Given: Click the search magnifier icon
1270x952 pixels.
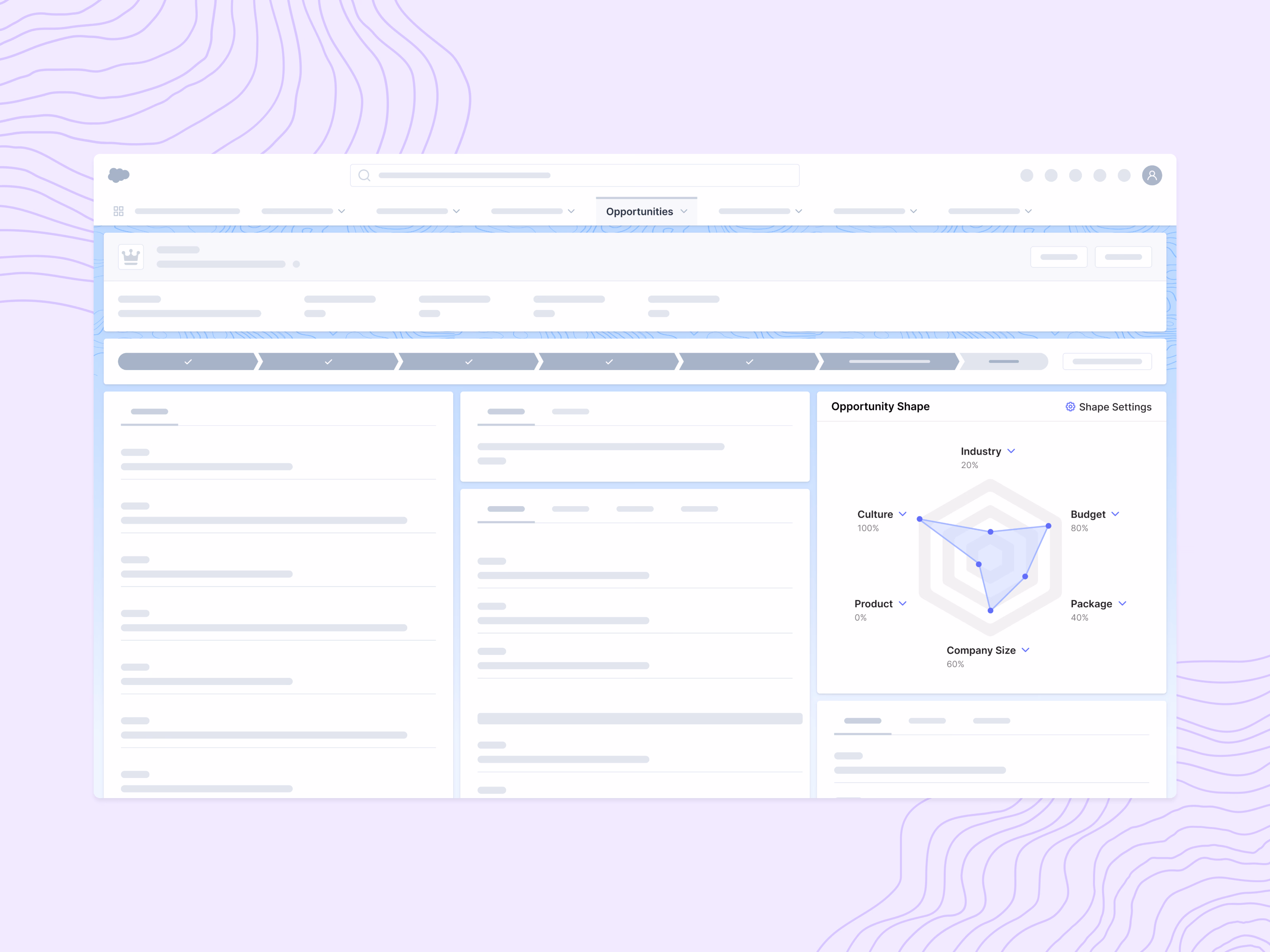Looking at the screenshot, I should (364, 175).
